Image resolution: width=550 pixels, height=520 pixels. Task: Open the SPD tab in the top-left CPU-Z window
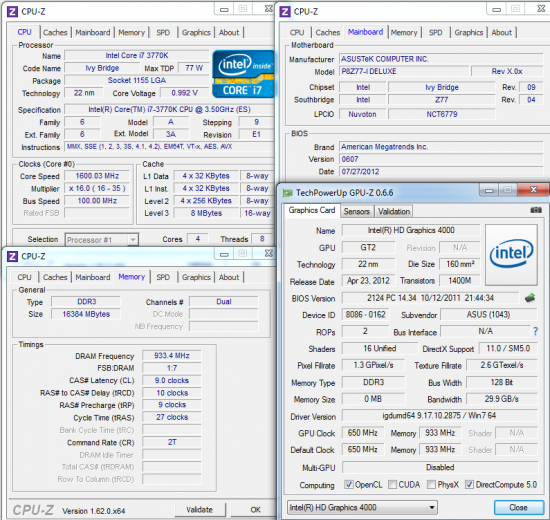point(163,33)
